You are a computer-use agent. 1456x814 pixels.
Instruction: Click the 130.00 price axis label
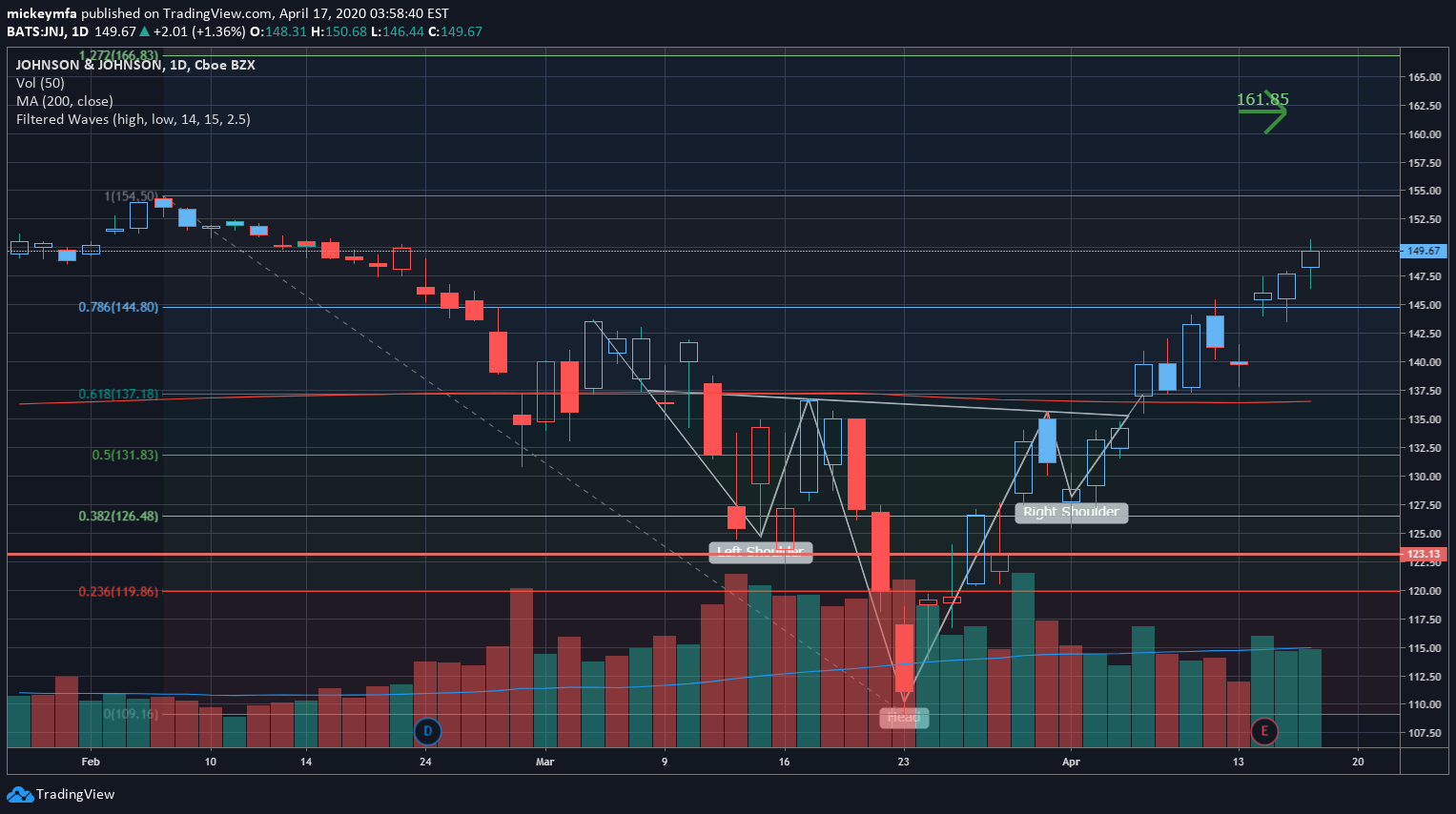click(1424, 477)
